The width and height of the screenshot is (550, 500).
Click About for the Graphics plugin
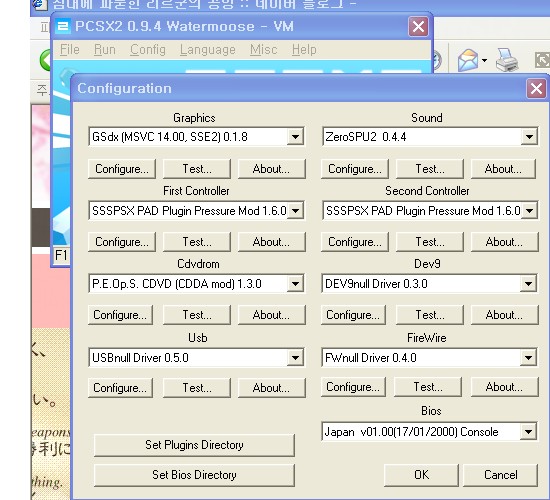point(271,169)
